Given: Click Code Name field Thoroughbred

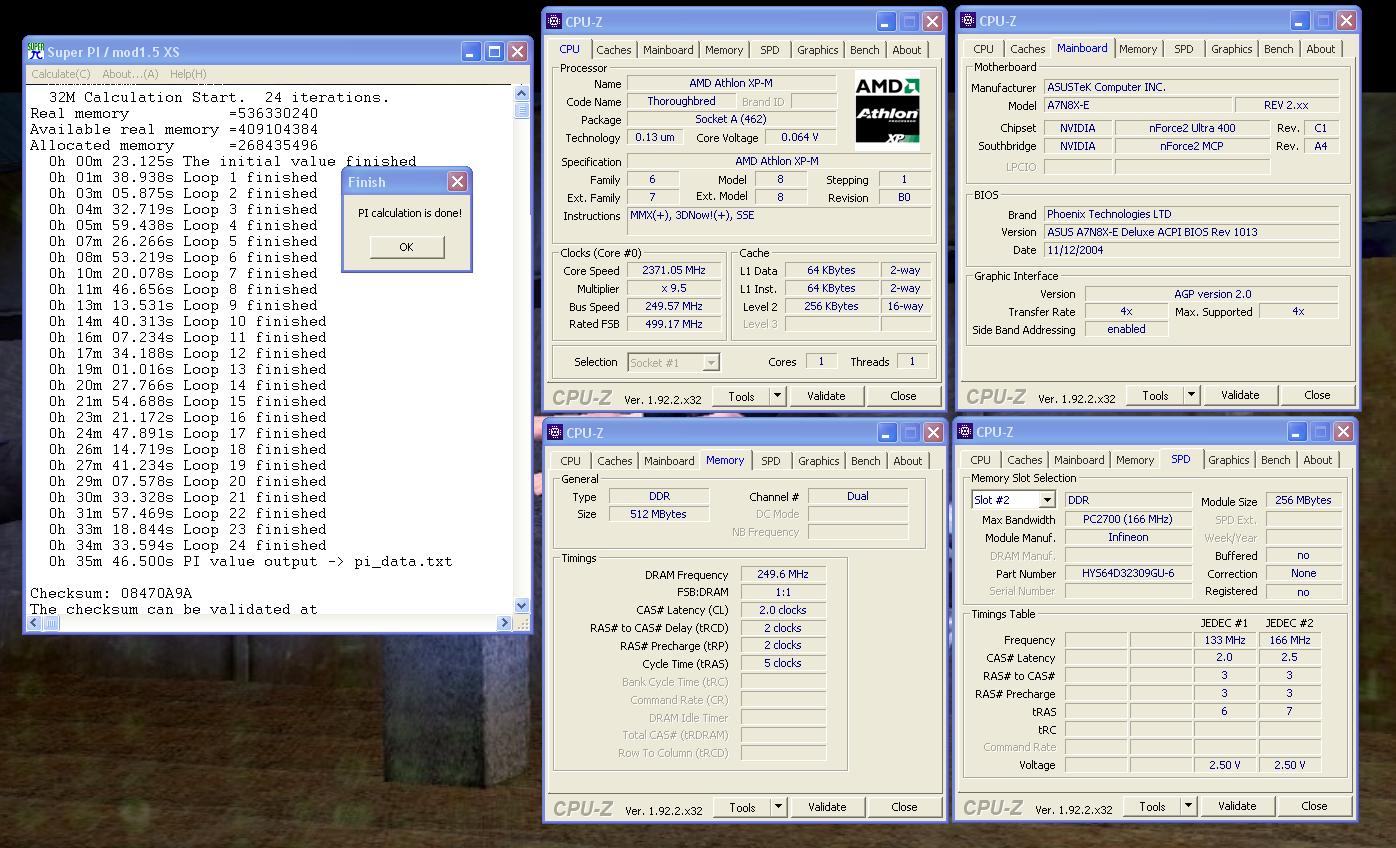Looking at the screenshot, I should [x=681, y=102].
